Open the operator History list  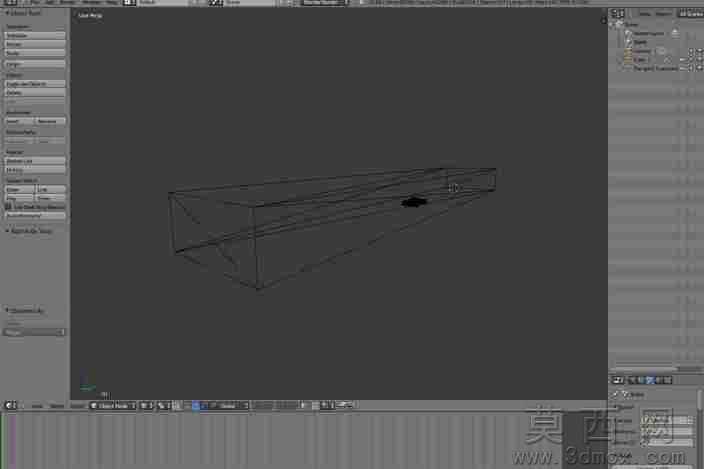[35, 170]
